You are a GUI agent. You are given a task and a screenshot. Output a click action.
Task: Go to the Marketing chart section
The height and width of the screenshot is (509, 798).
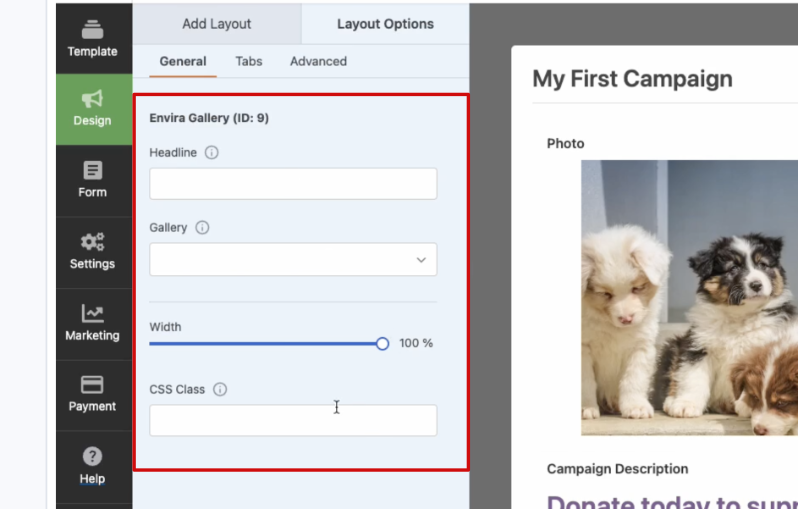[x=92, y=323]
